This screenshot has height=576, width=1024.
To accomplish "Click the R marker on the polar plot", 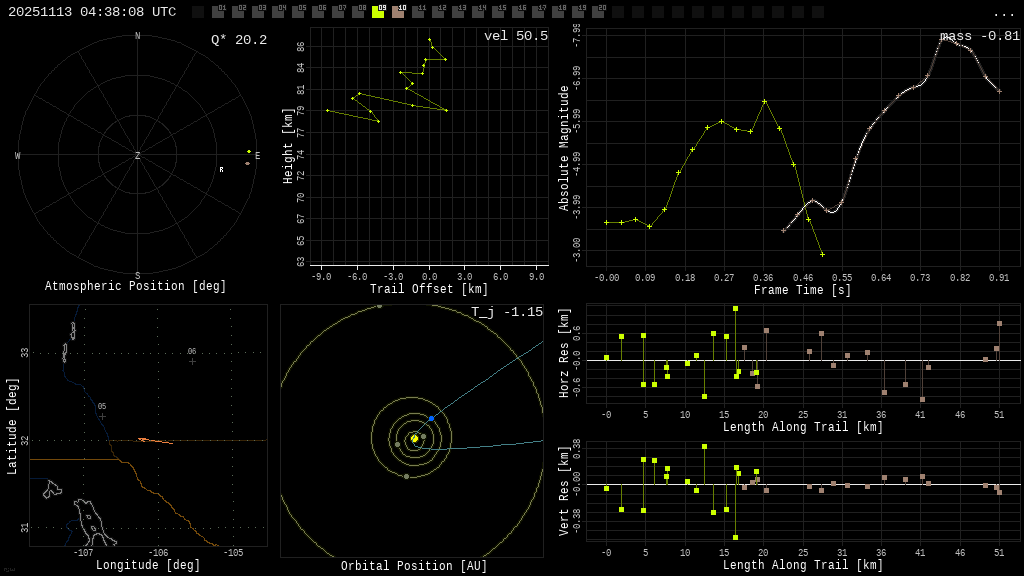I will tap(221, 170).
